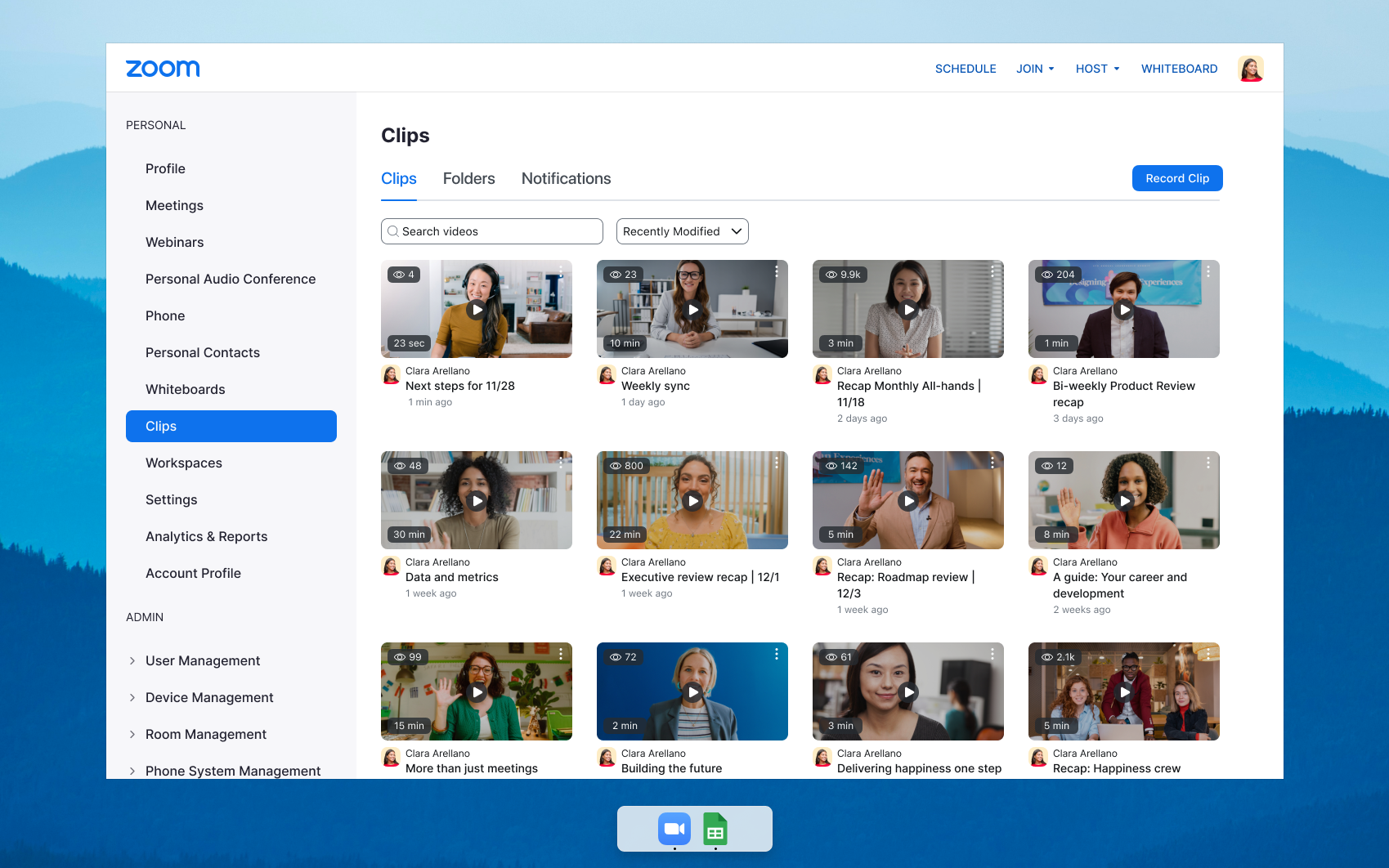Viewport: 1389px width, 868px height.
Task: Play the Weekly sync clip
Action: pyautogui.click(x=692, y=310)
